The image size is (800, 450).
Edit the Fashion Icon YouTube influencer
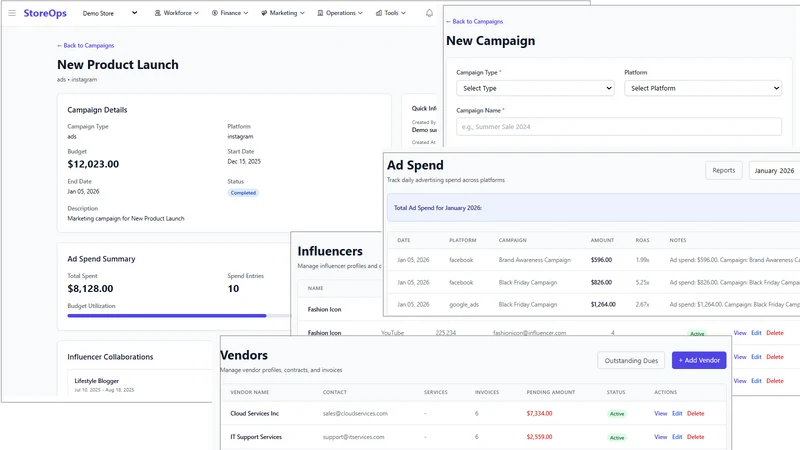click(x=756, y=333)
